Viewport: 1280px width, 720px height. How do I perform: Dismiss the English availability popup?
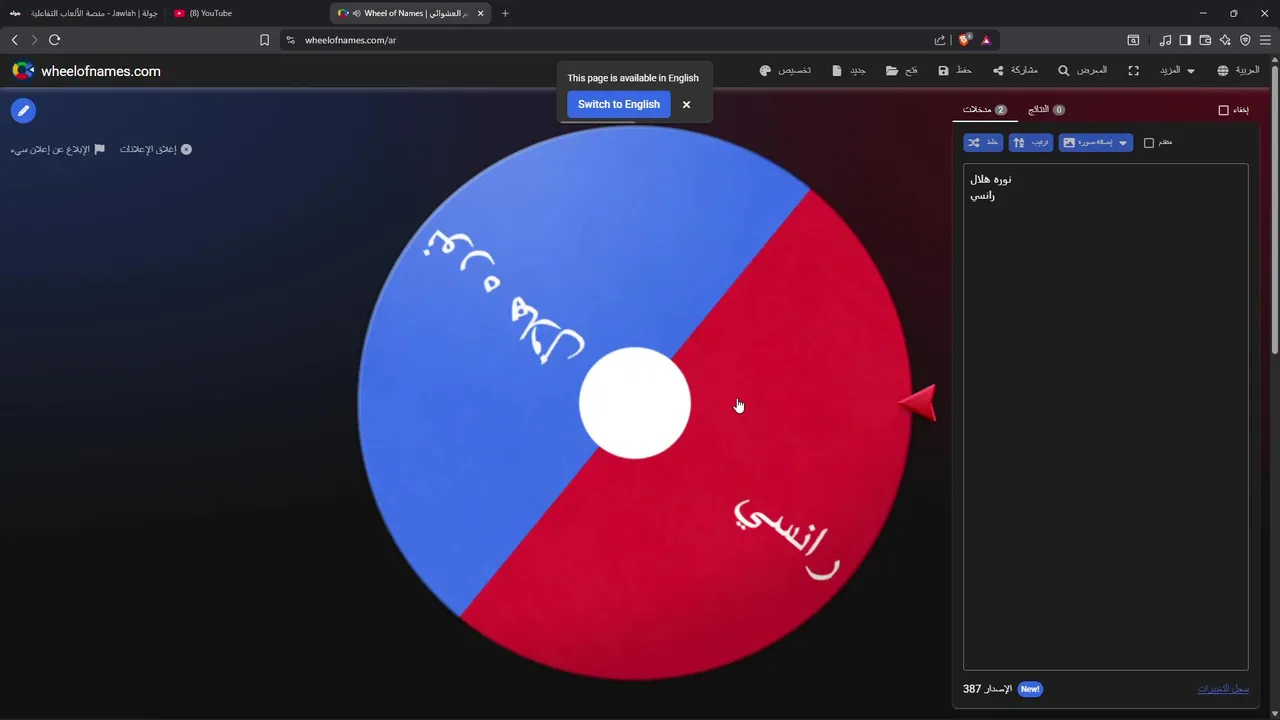pos(686,104)
